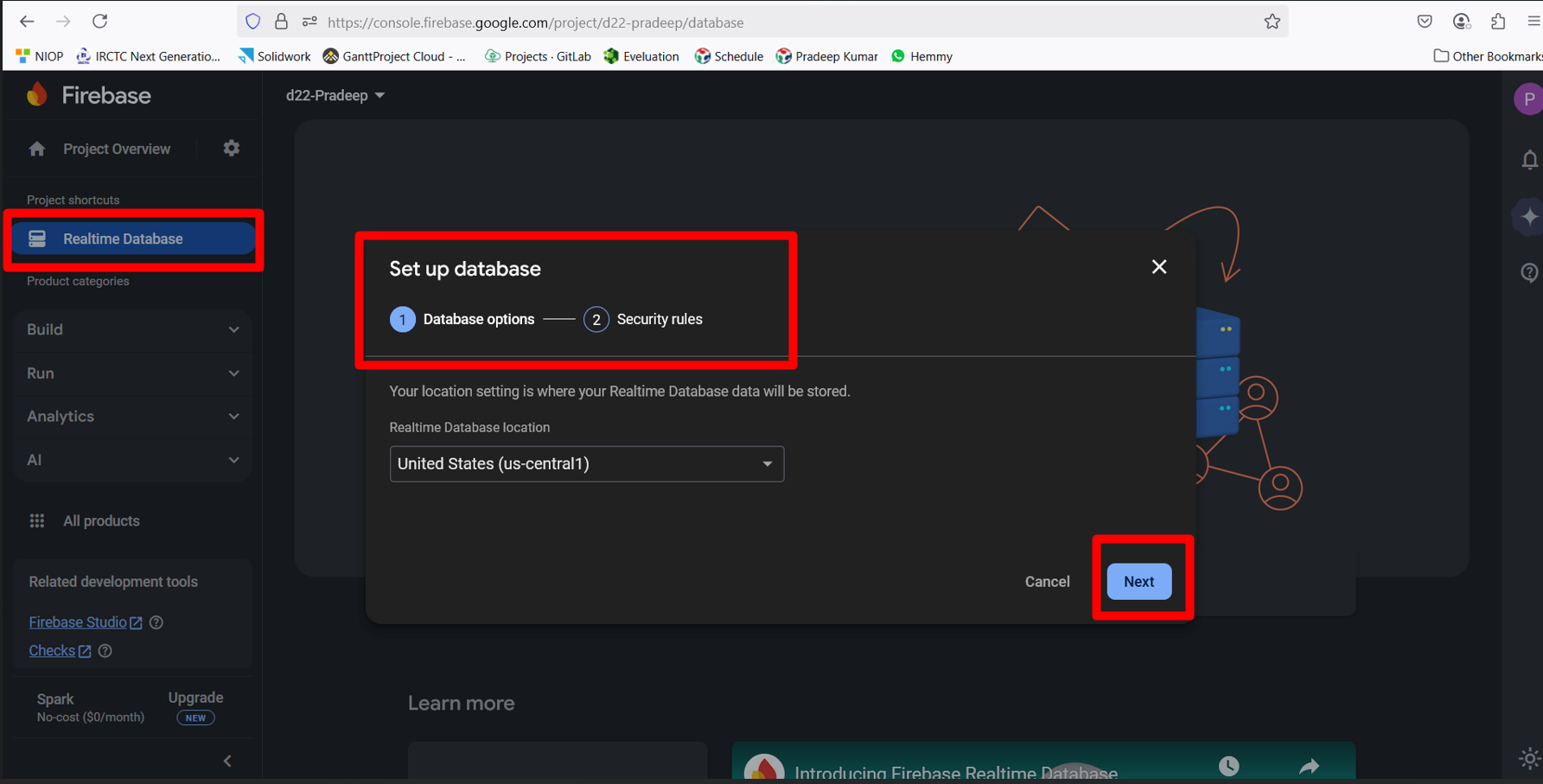Open the Schedule bookmark
Image resolution: width=1543 pixels, height=784 pixels.
[x=730, y=56]
